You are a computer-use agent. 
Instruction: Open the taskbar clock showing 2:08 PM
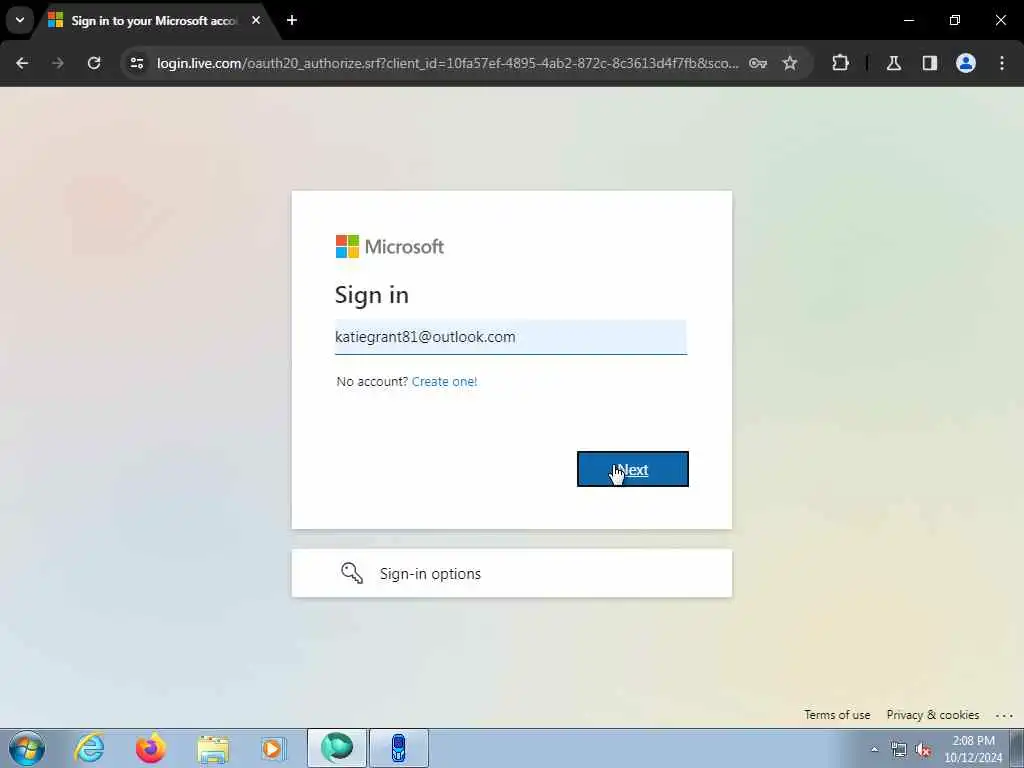coord(973,748)
